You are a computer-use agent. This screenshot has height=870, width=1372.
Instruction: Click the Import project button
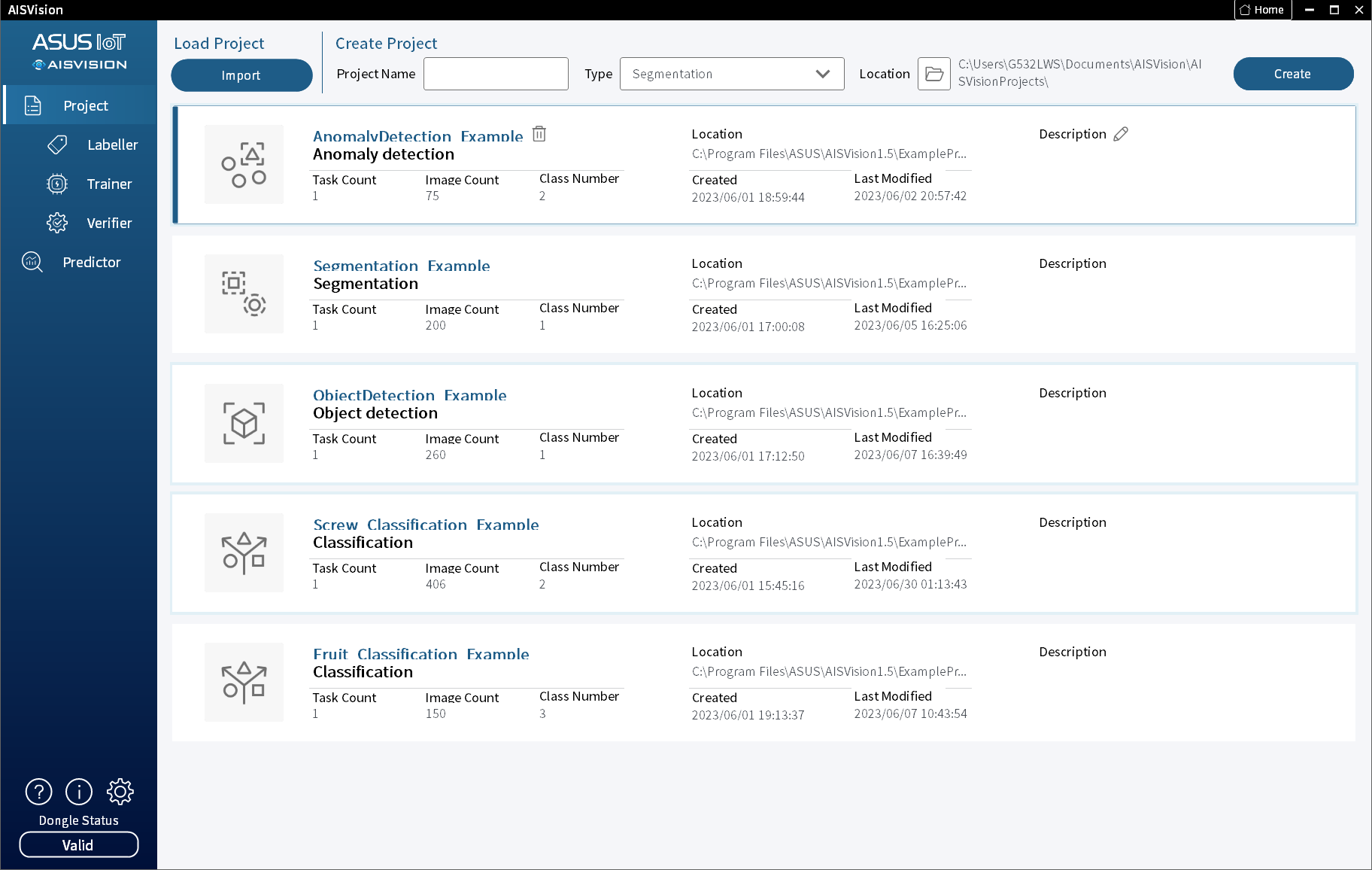[x=241, y=75]
